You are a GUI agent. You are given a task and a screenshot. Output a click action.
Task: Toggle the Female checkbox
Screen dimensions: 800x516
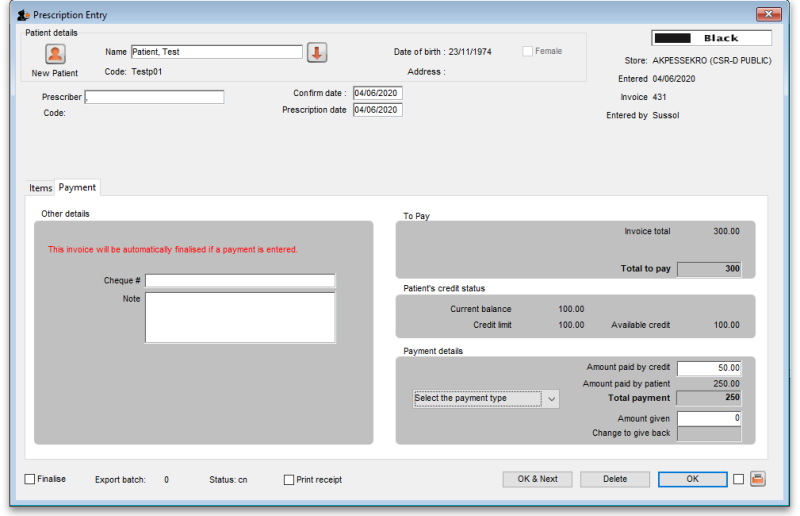pyautogui.click(x=528, y=51)
